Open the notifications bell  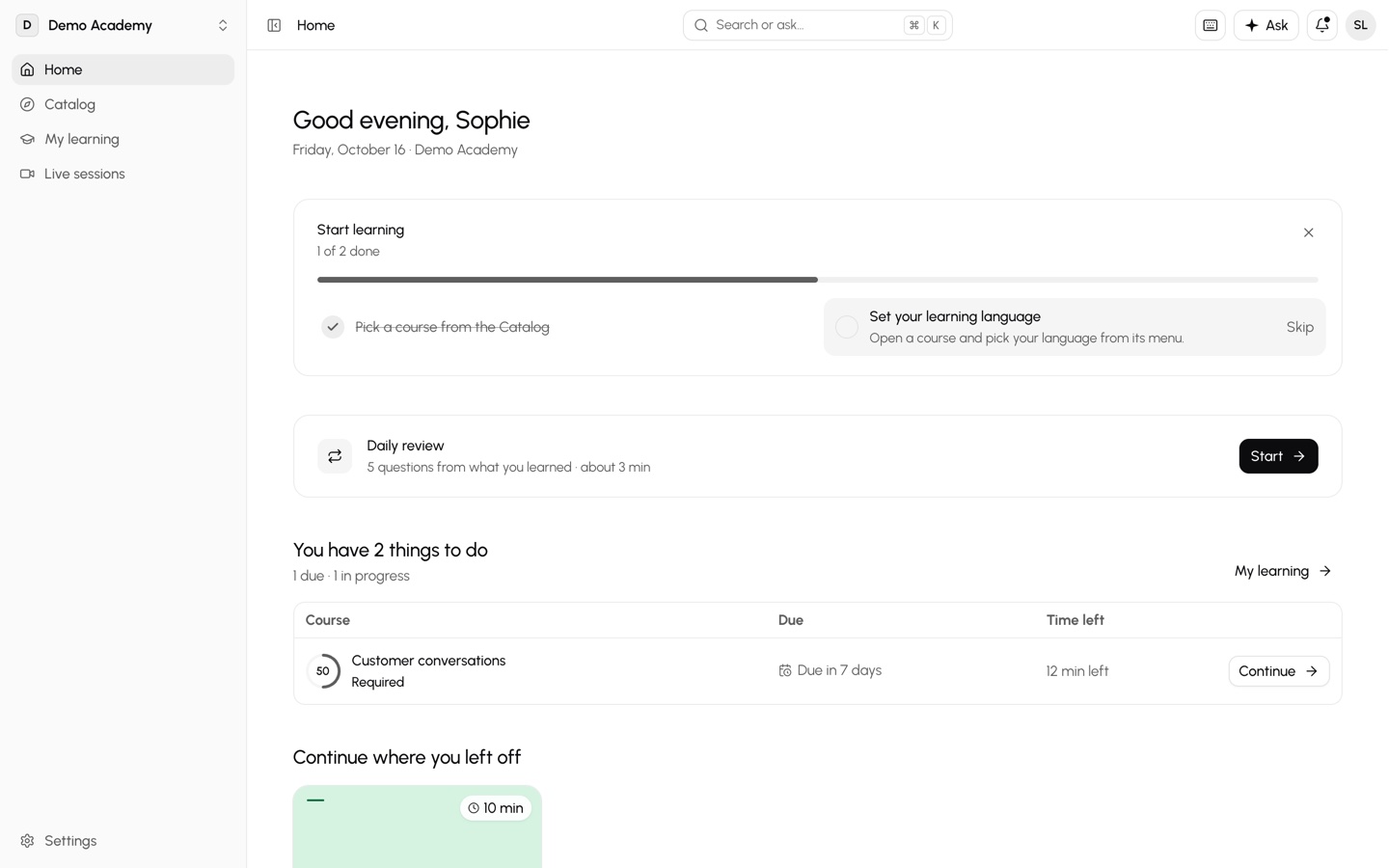point(1322,25)
